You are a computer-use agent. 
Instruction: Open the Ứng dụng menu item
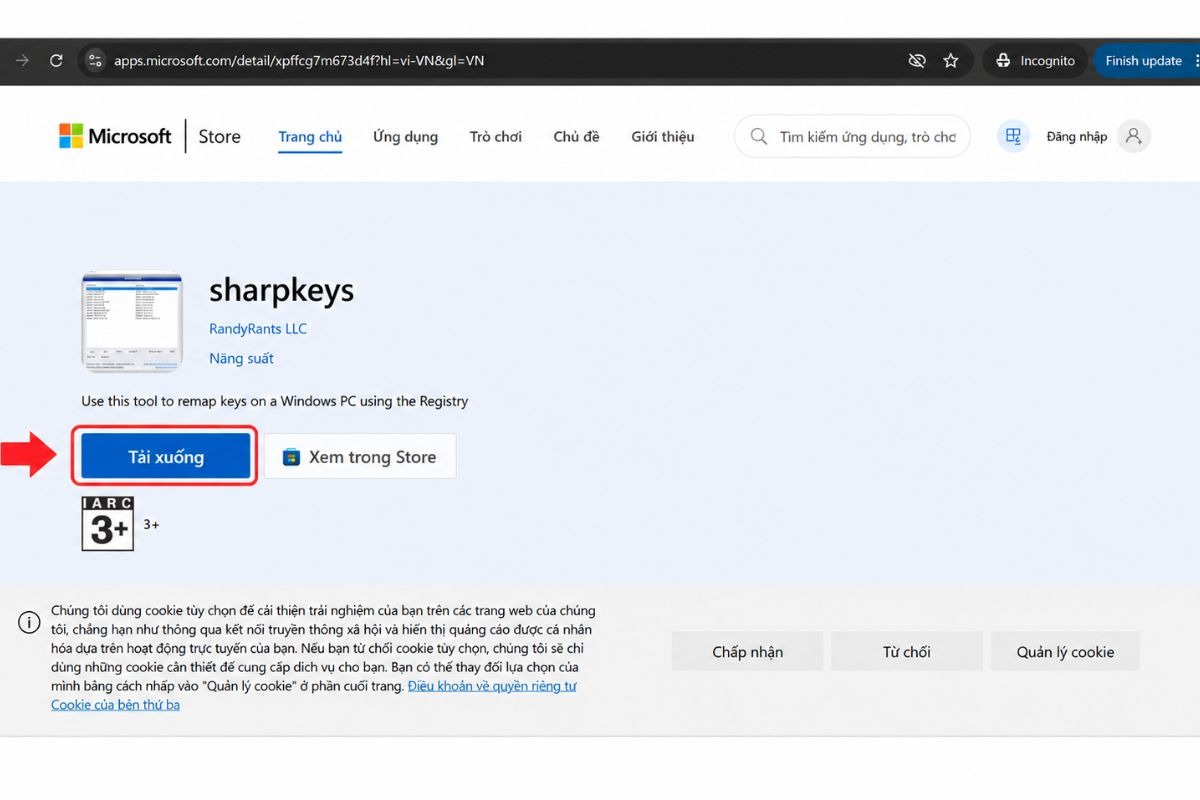pyautogui.click(x=405, y=137)
